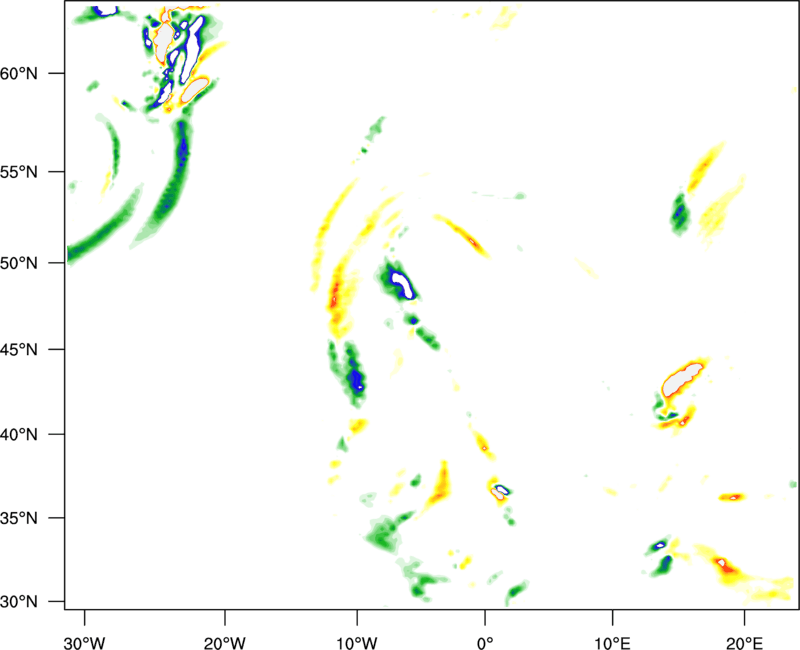Select the 55°N latitude label
This screenshot has height=650, width=800.
click(x=19, y=172)
